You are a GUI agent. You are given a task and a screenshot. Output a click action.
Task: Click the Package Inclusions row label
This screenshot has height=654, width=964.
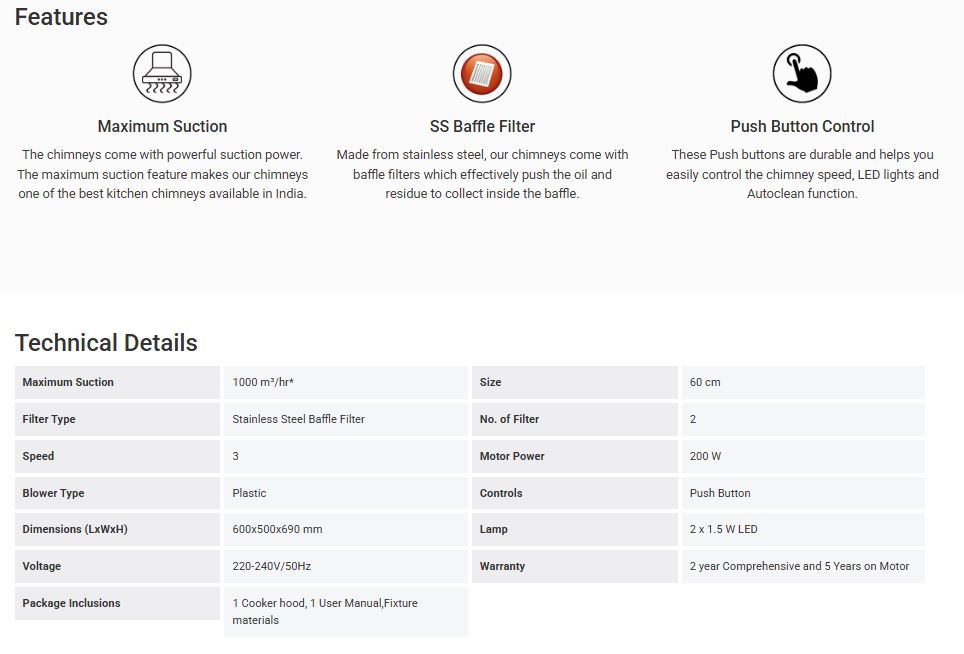[x=71, y=603]
